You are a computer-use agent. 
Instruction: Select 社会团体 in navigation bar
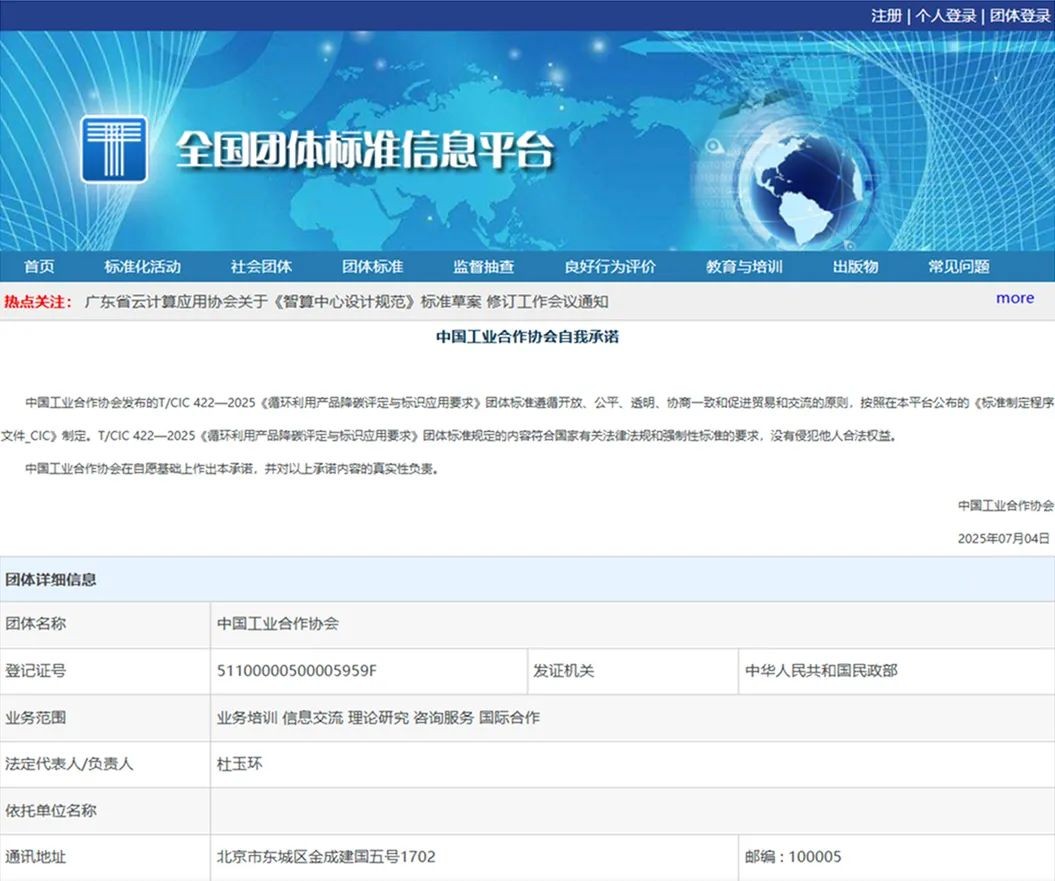(x=261, y=266)
